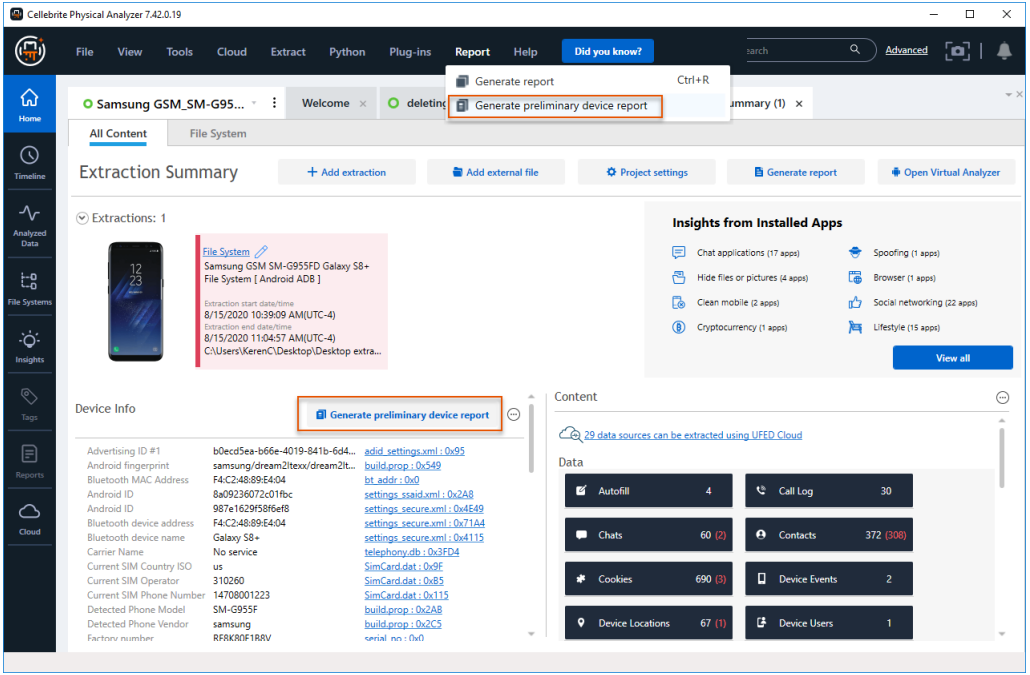This screenshot has width=1030, height=675.
Task: Click the search magnifier icon
Action: click(x=855, y=49)
